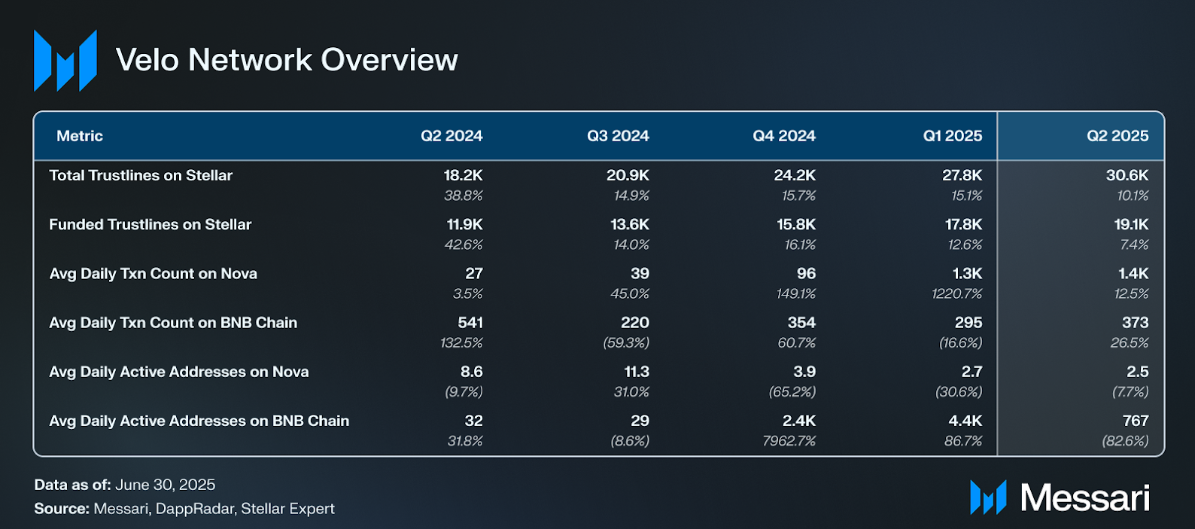Click the "20.9K" Total Trustlines value

(629, 175)
